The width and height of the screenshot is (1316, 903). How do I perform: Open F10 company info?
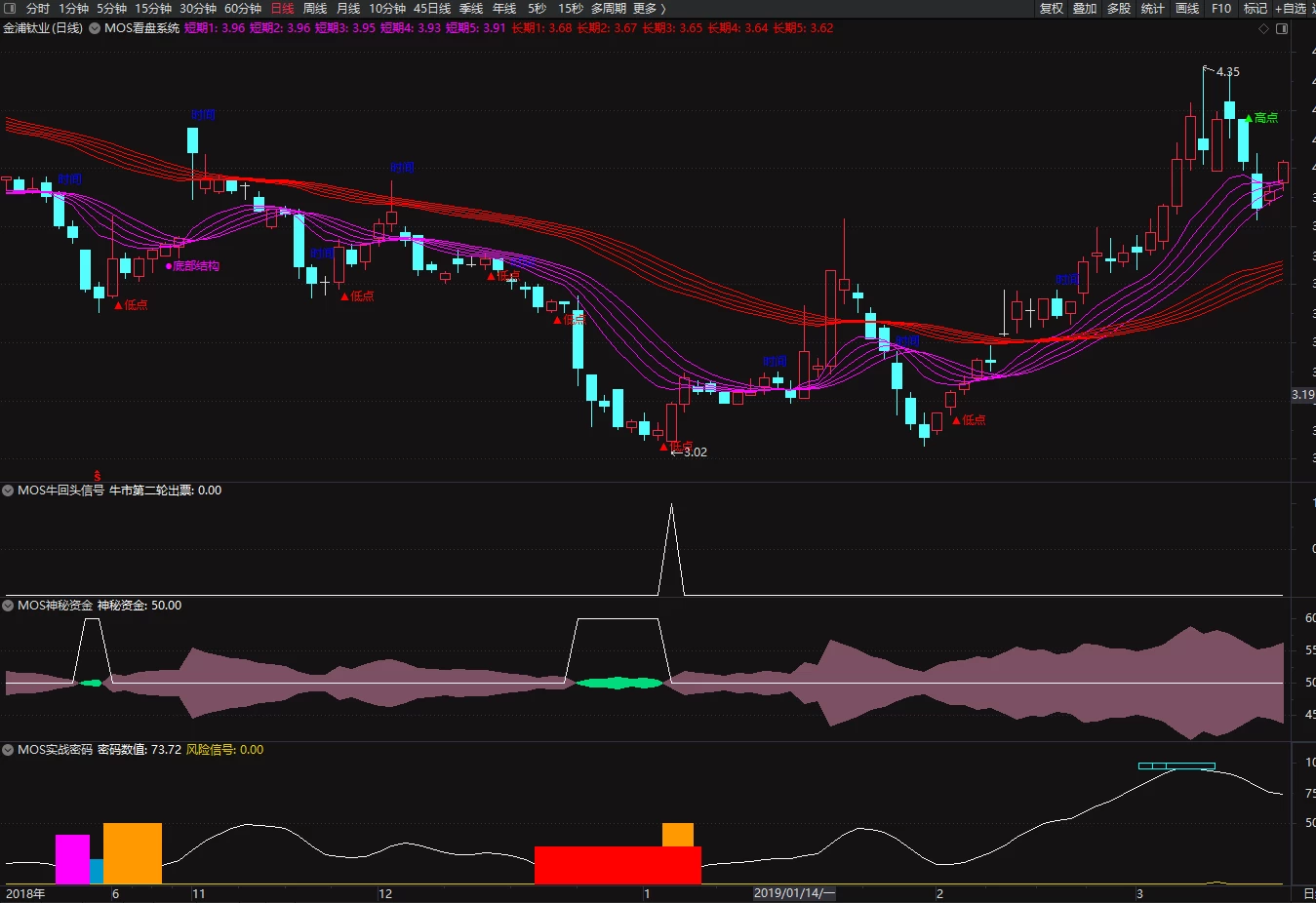pos(1221,9)
